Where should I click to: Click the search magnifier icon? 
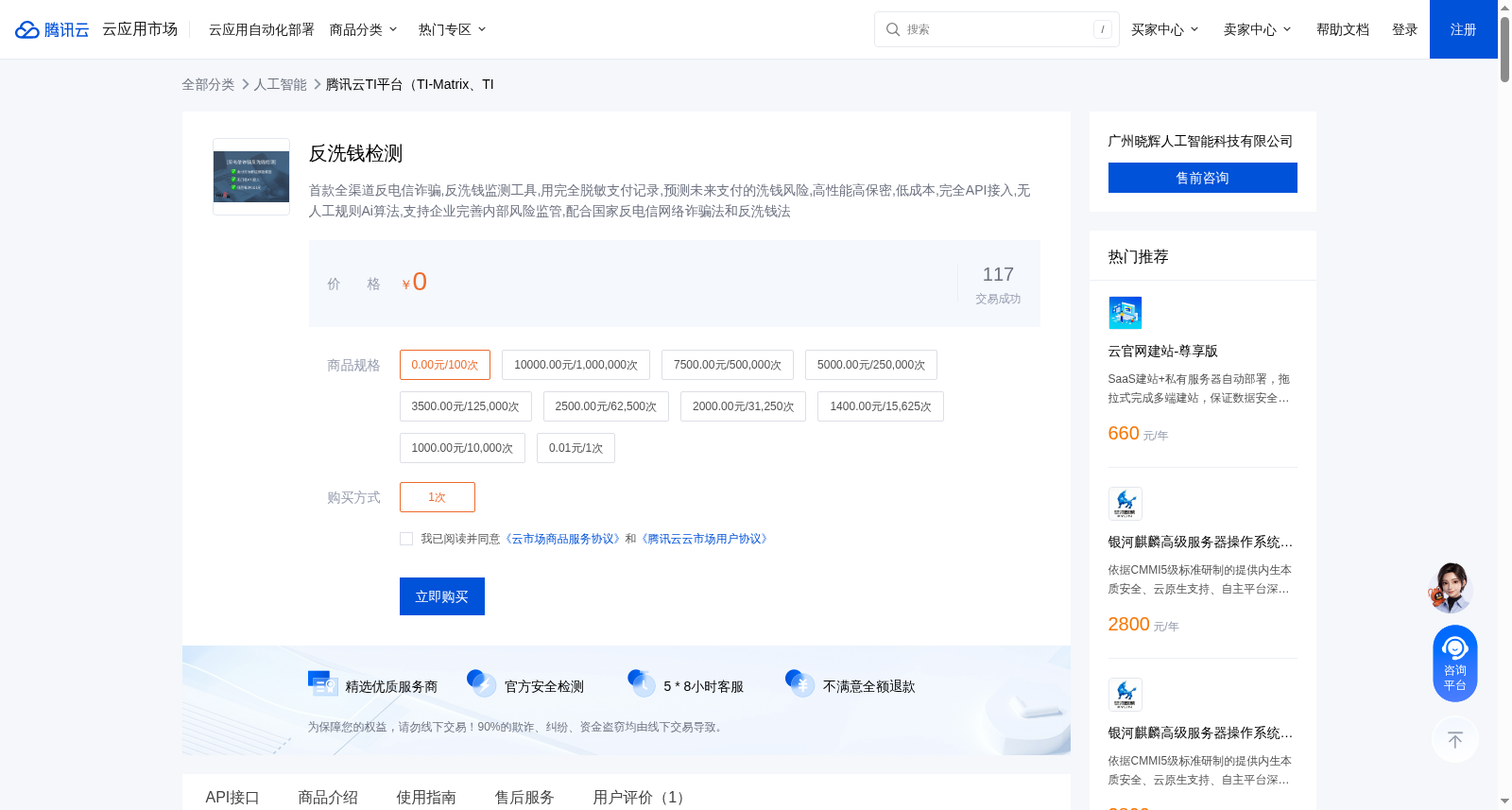pyautogui.click(x=892, y=29)
